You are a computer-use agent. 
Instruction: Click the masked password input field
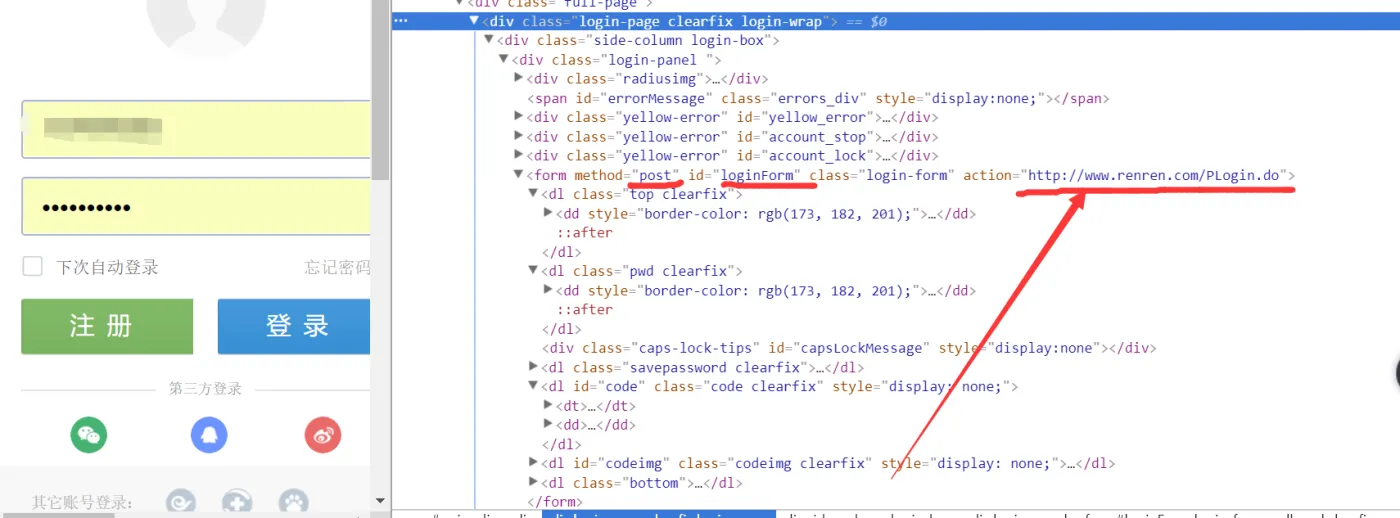[195, 207]
